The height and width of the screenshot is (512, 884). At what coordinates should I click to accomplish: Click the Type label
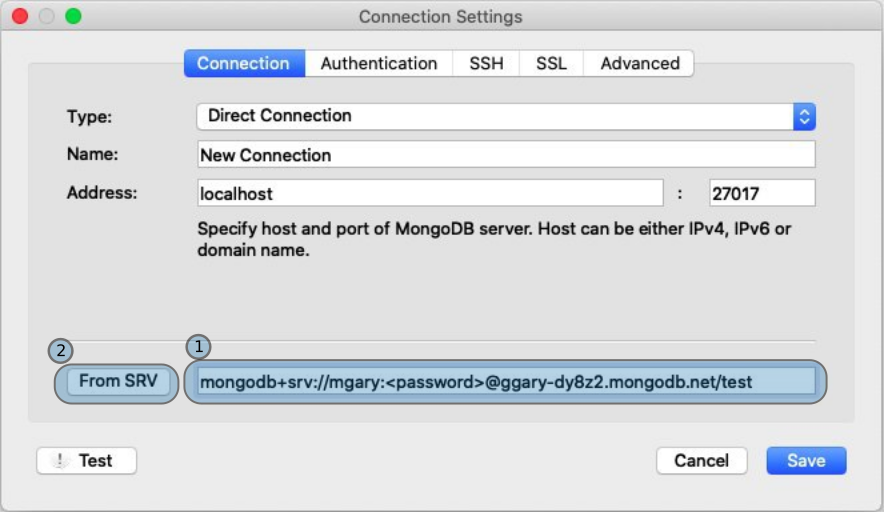pos(89,117)
